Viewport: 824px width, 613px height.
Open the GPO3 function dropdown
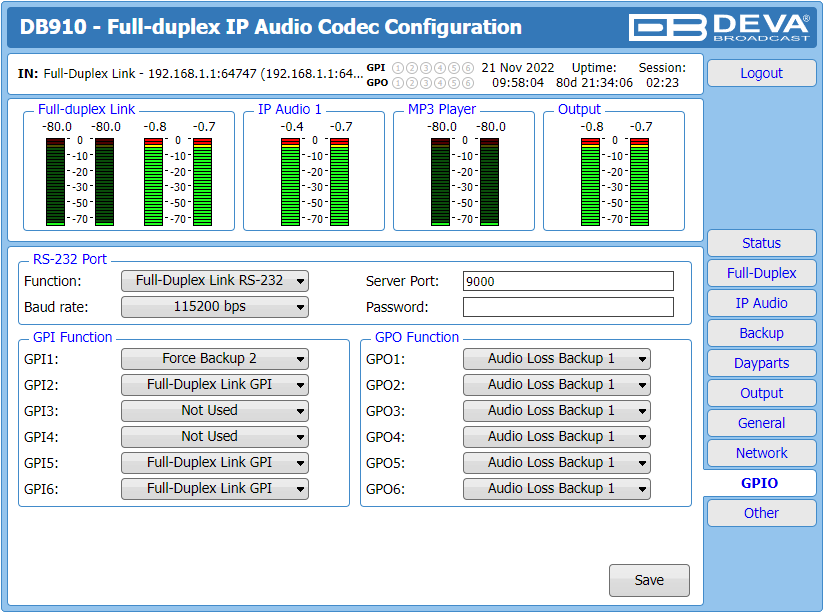click(x=557, y=411)
